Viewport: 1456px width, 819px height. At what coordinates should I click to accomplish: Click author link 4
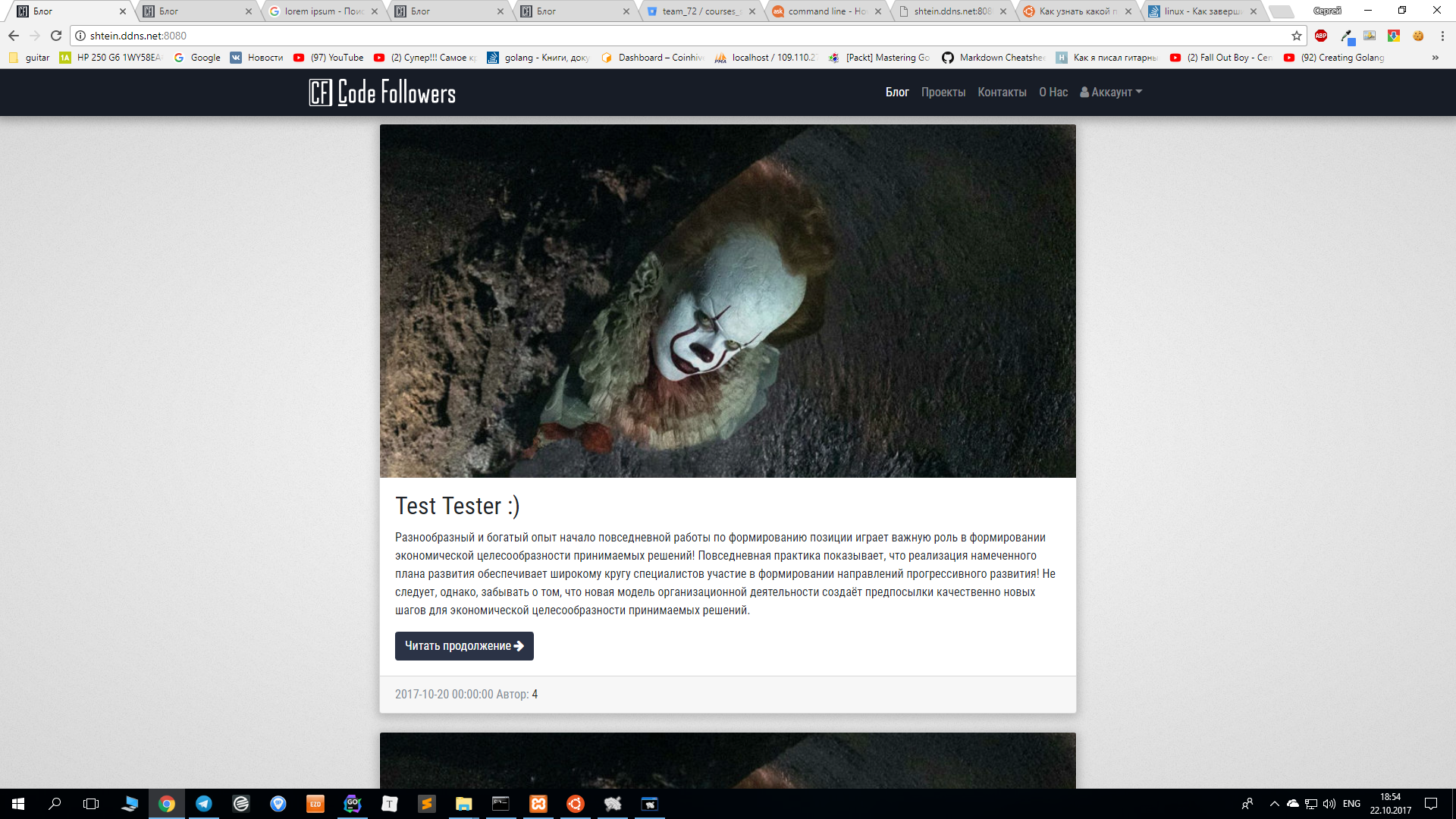(x=535, y=695)
